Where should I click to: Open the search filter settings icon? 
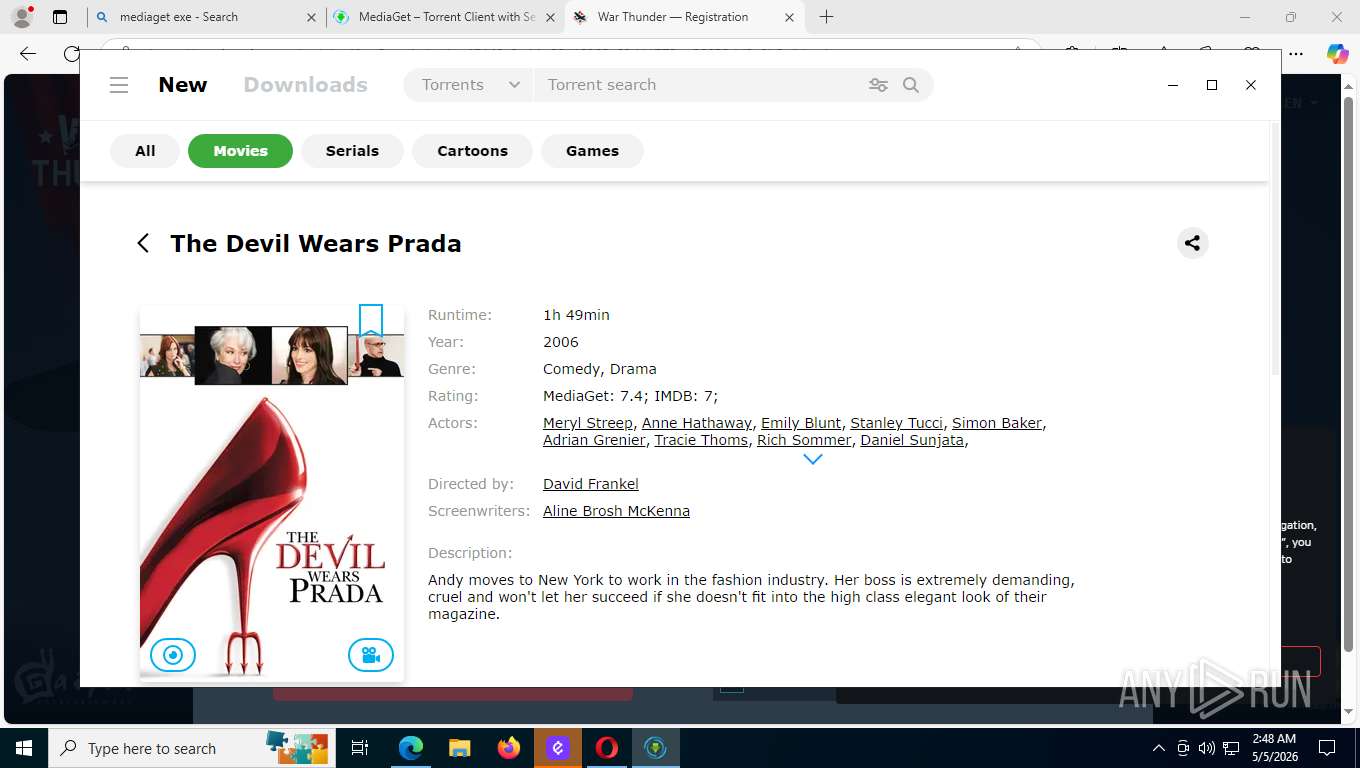point(878,85)
